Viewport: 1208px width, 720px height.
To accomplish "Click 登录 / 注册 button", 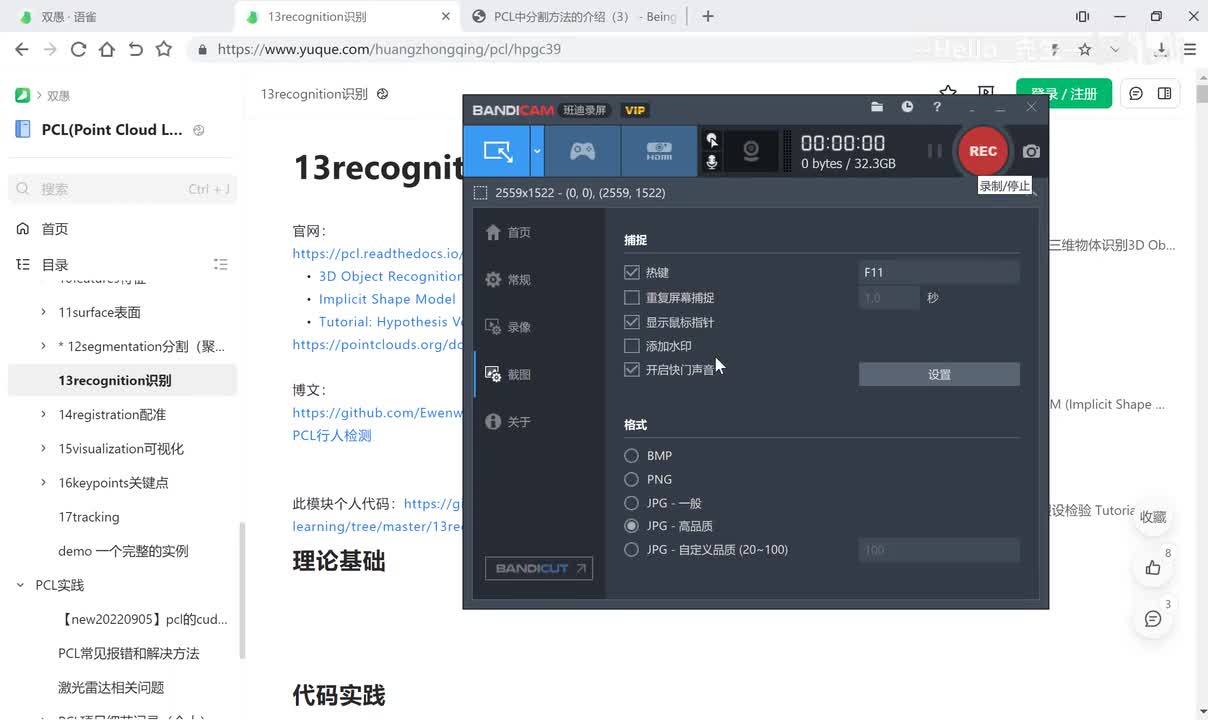I will coord(1064,94).
